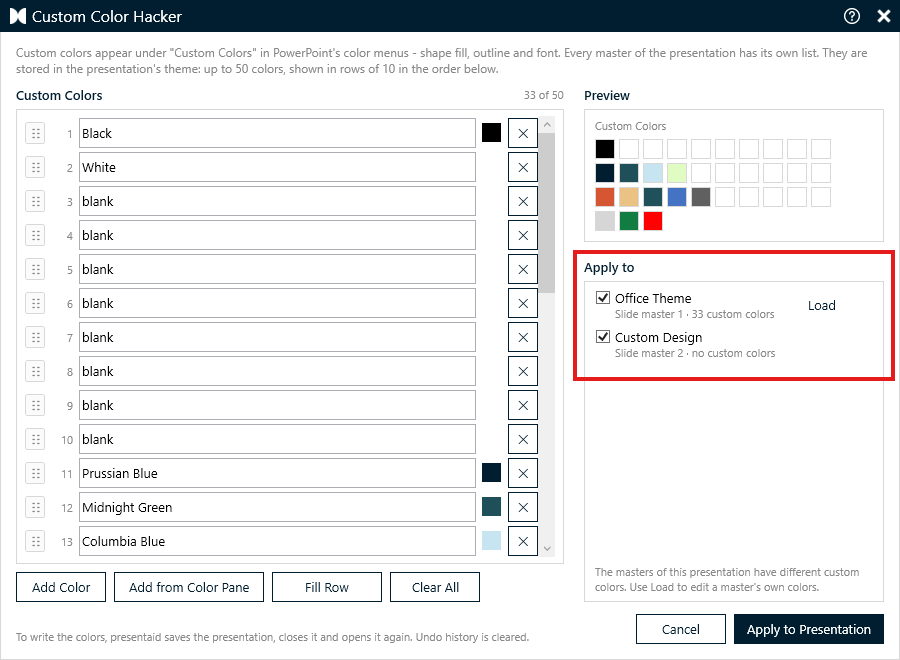Remove the blank entry in row 5

click(523, 269)
